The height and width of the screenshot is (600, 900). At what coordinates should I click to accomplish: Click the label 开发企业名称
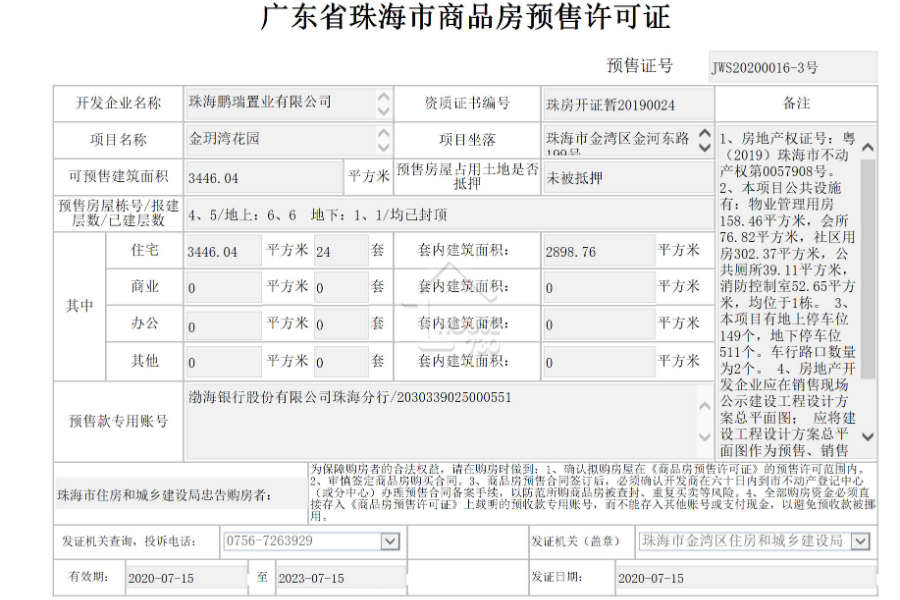click(118, 103)
